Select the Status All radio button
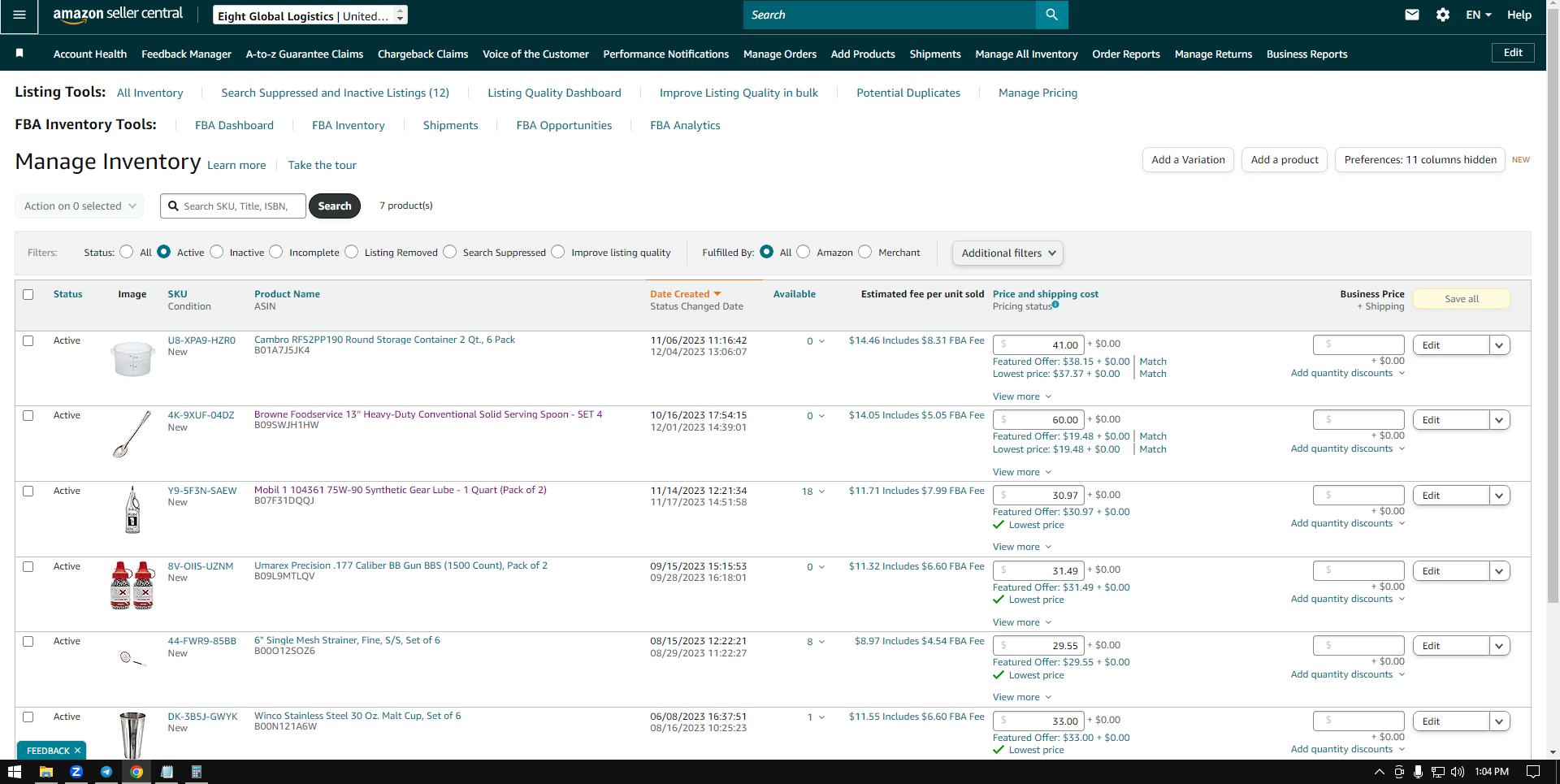The width and height of the screenshot is (1560, 784). (126, 252)
